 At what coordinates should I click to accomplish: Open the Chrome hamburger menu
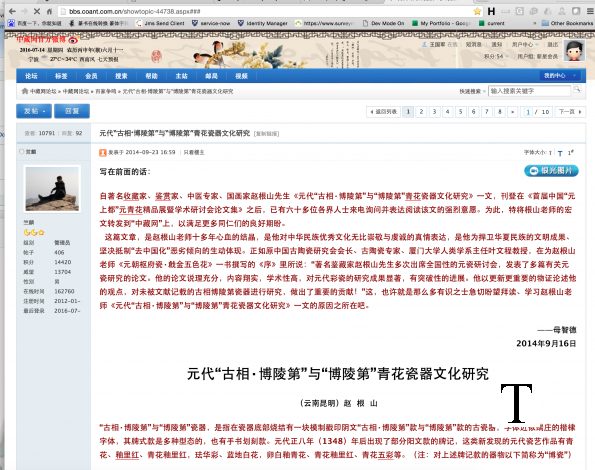pos(590,11)
